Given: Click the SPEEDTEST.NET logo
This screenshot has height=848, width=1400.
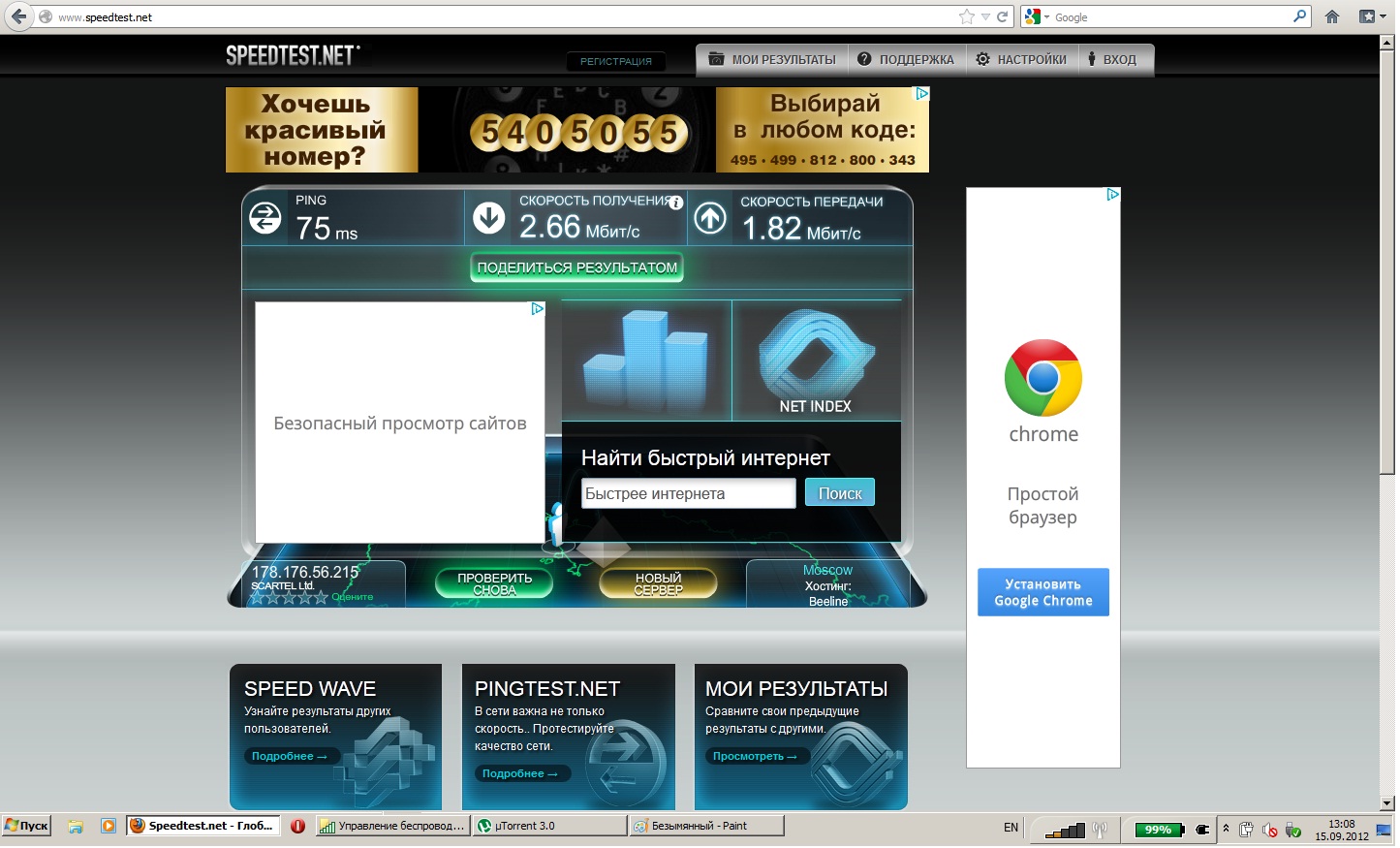Looking at the screenshot, I should click(x=293, y=55).
